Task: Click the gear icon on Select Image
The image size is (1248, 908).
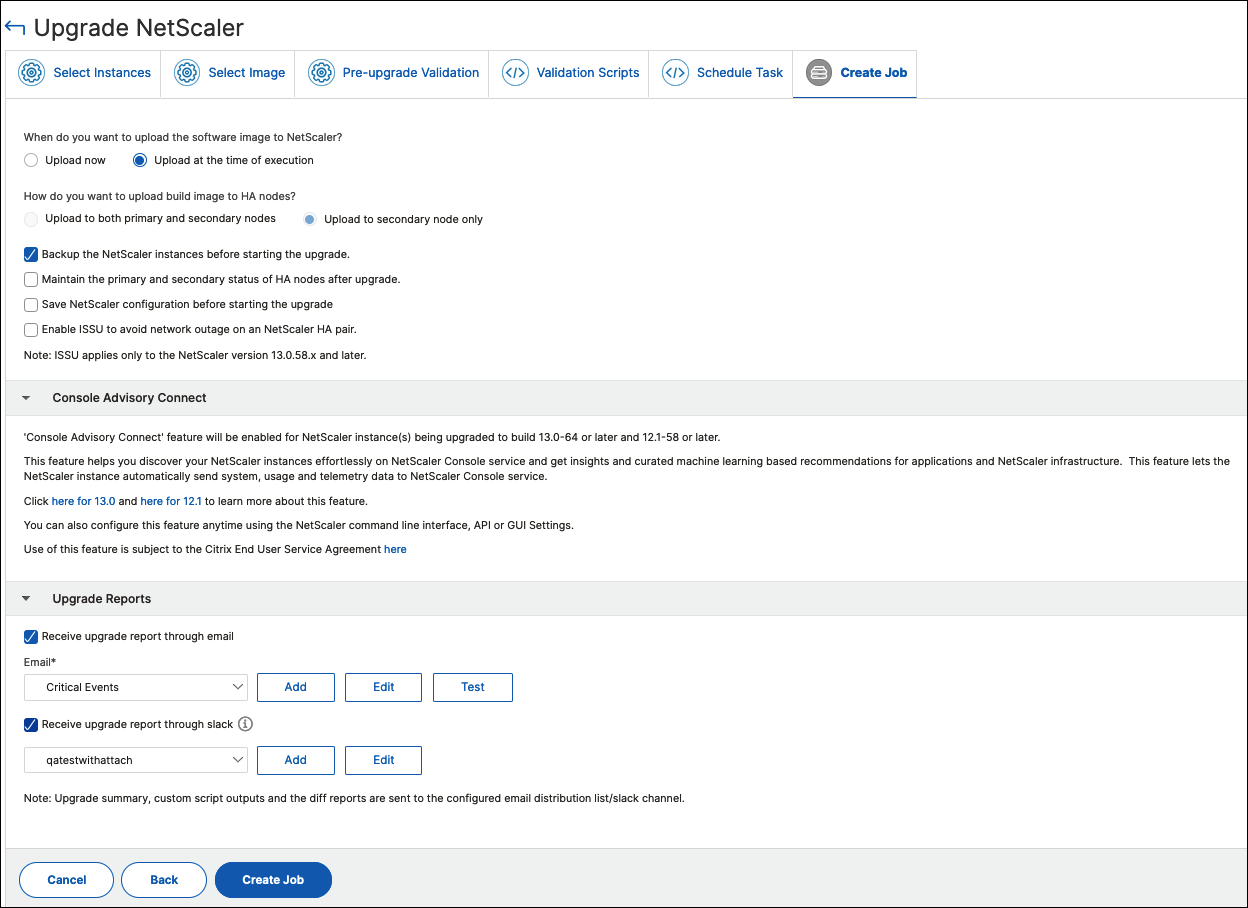Action: 187,73
